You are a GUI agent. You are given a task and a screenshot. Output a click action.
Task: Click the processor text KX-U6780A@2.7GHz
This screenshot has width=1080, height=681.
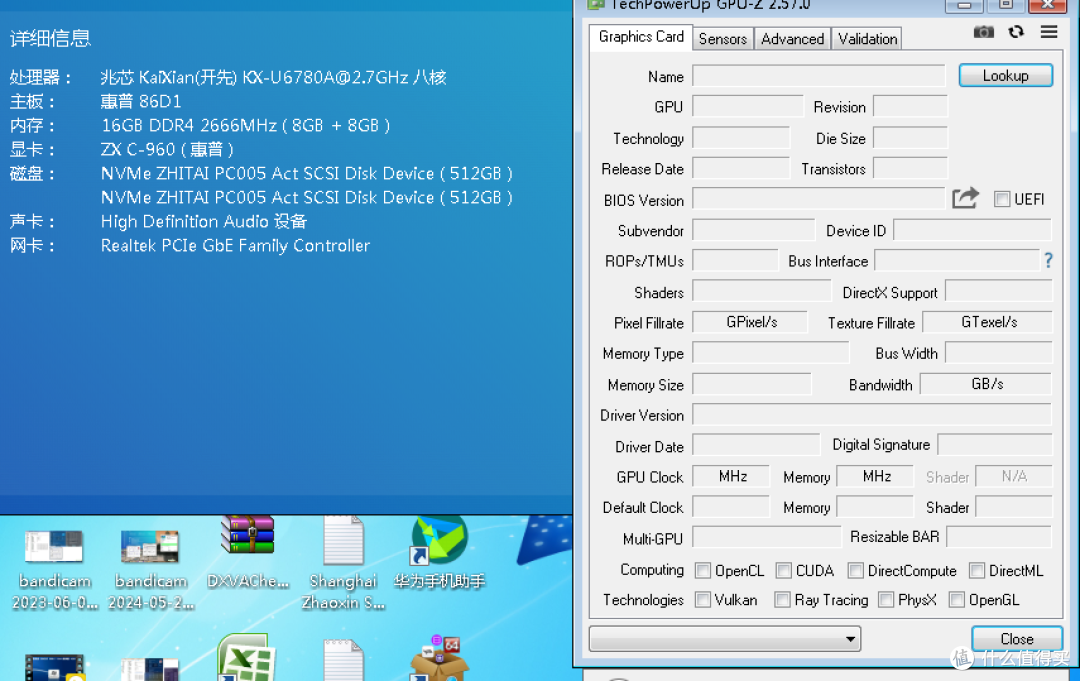pyautogui.click(x=326, y=77)
